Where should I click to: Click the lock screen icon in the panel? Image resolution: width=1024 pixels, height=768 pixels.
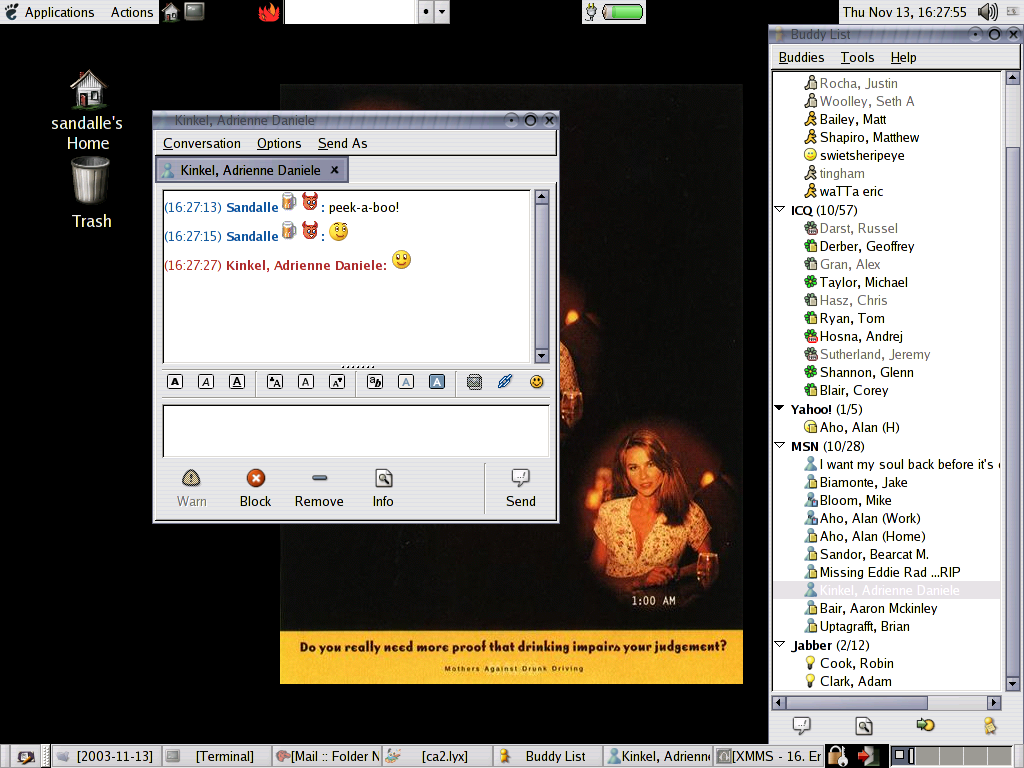(x=837, y=756)
